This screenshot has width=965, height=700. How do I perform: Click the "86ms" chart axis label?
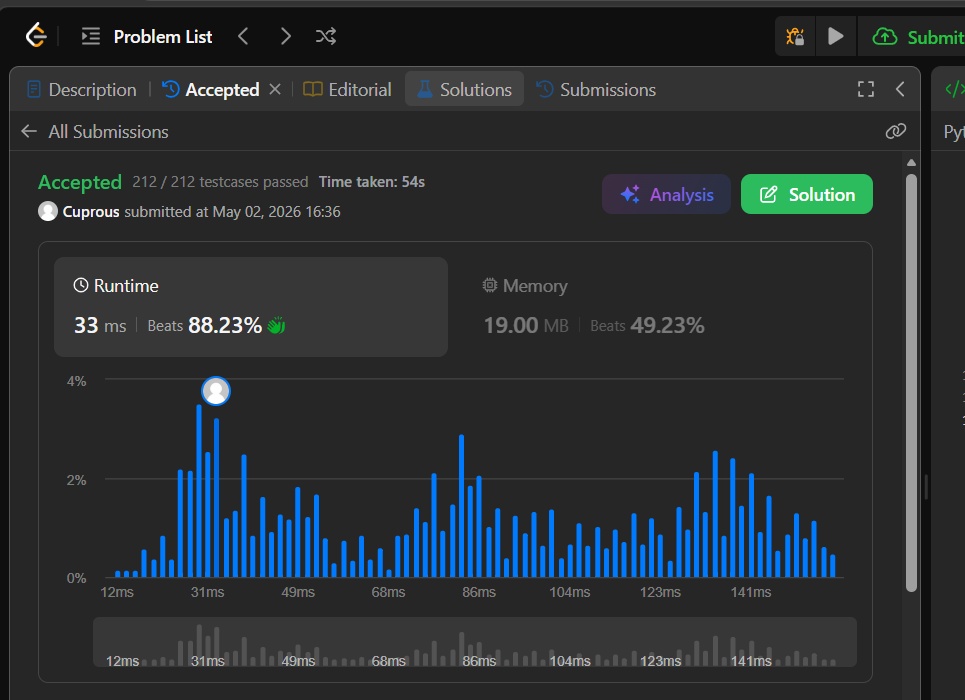click(x=479, y=592)
